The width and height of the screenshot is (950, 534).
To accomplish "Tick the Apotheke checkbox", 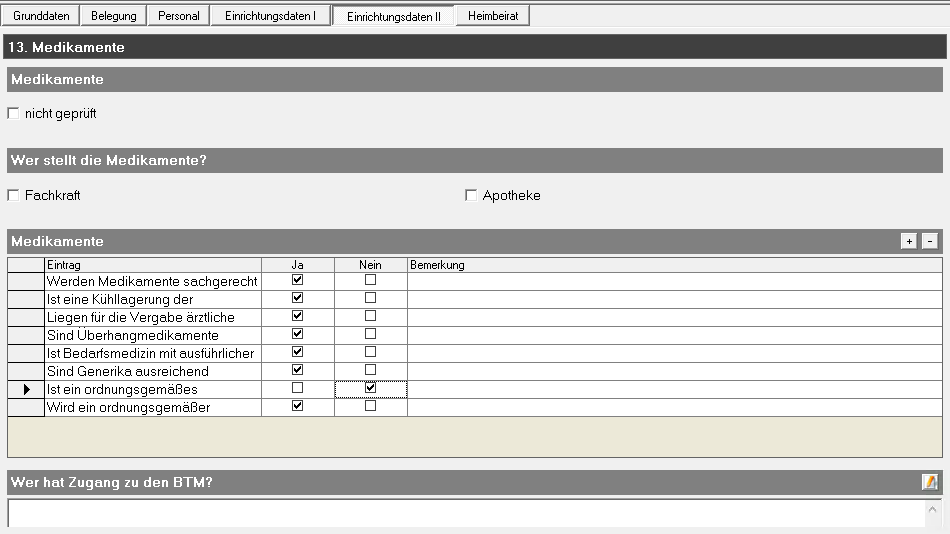I will 471,196.
